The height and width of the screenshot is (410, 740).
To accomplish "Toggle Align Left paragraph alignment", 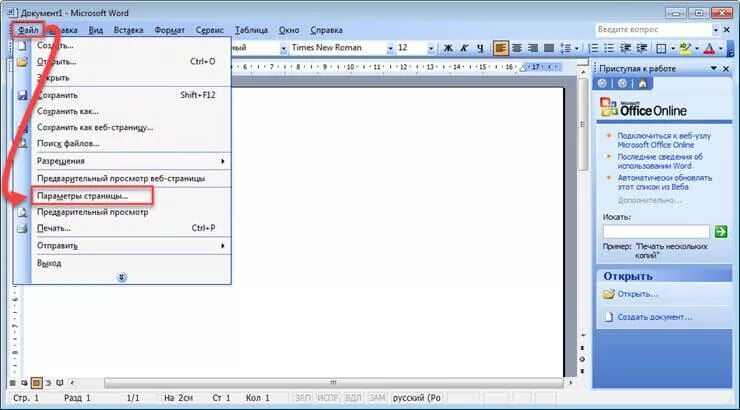I will [501, 48].
